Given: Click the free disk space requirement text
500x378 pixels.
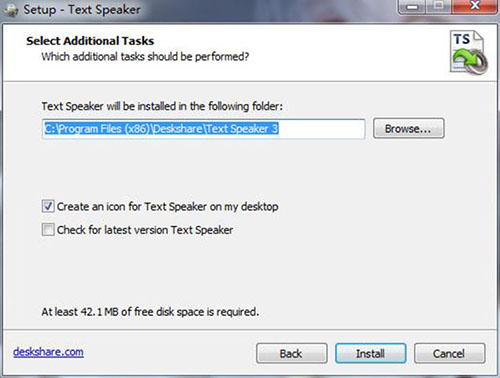Looking at the screenshot, I should click(x=150, y=312).
